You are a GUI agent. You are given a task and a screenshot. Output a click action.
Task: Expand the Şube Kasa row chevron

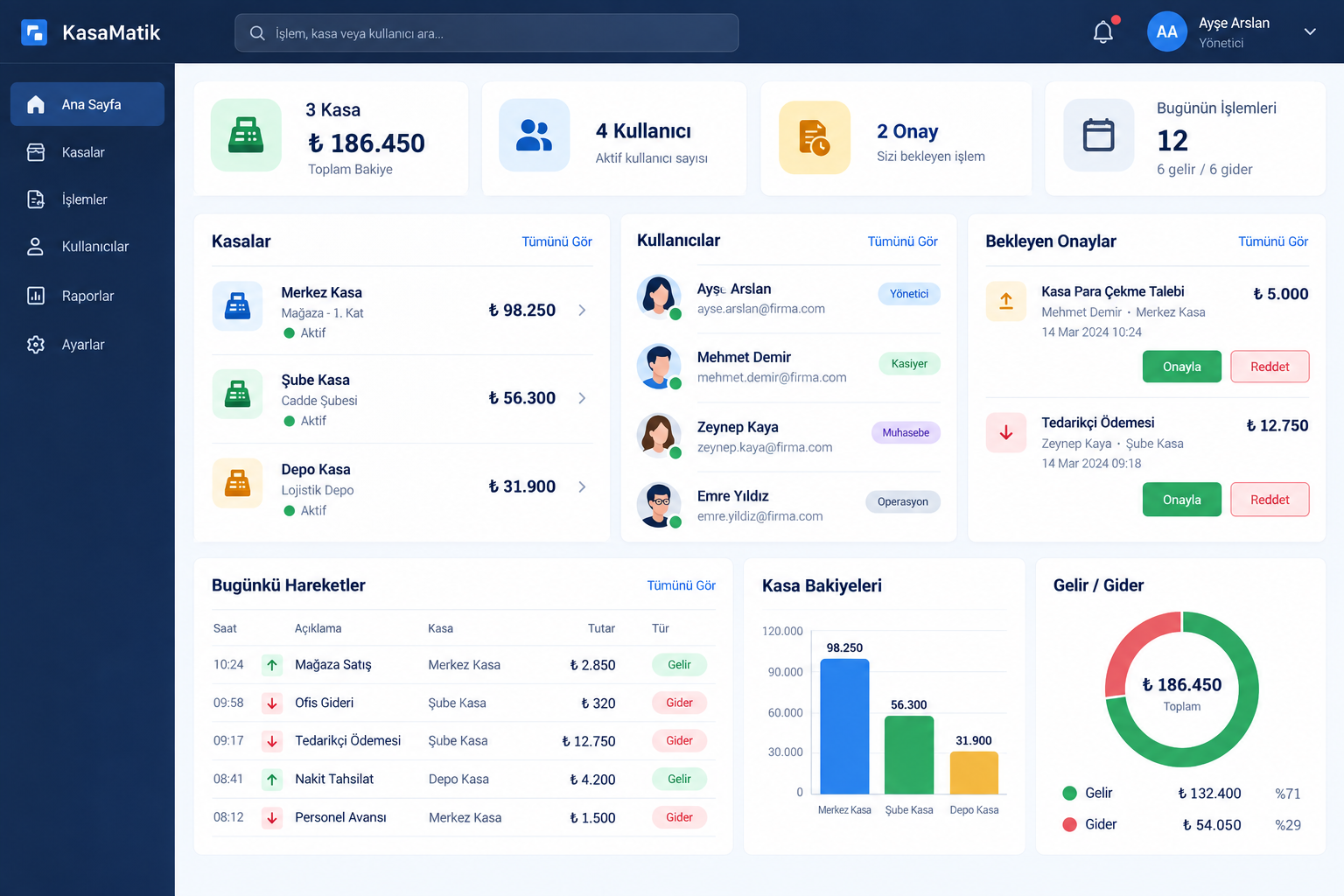(582, 398)
